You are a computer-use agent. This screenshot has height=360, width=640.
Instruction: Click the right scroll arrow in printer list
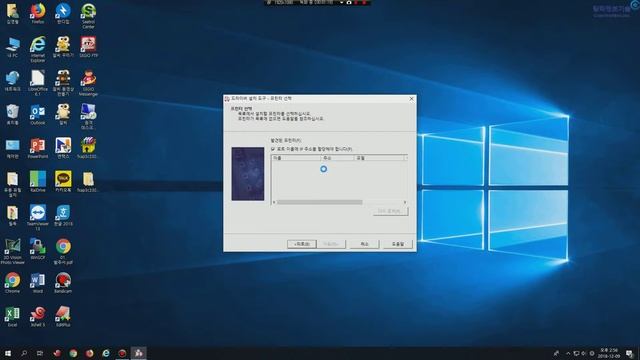click(405, 202)
